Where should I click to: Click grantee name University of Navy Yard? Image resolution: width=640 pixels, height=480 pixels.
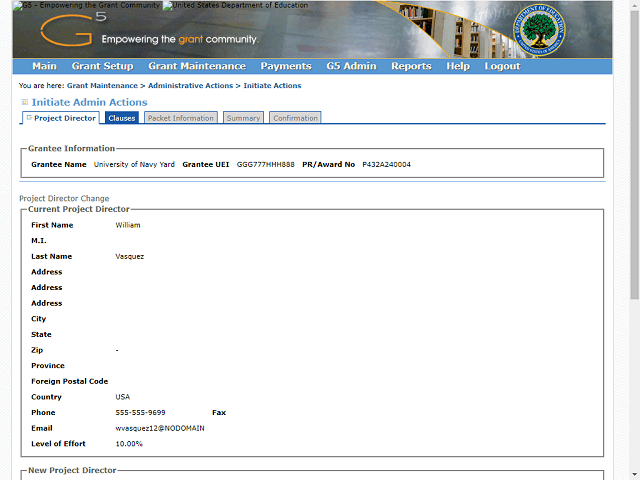134,164
